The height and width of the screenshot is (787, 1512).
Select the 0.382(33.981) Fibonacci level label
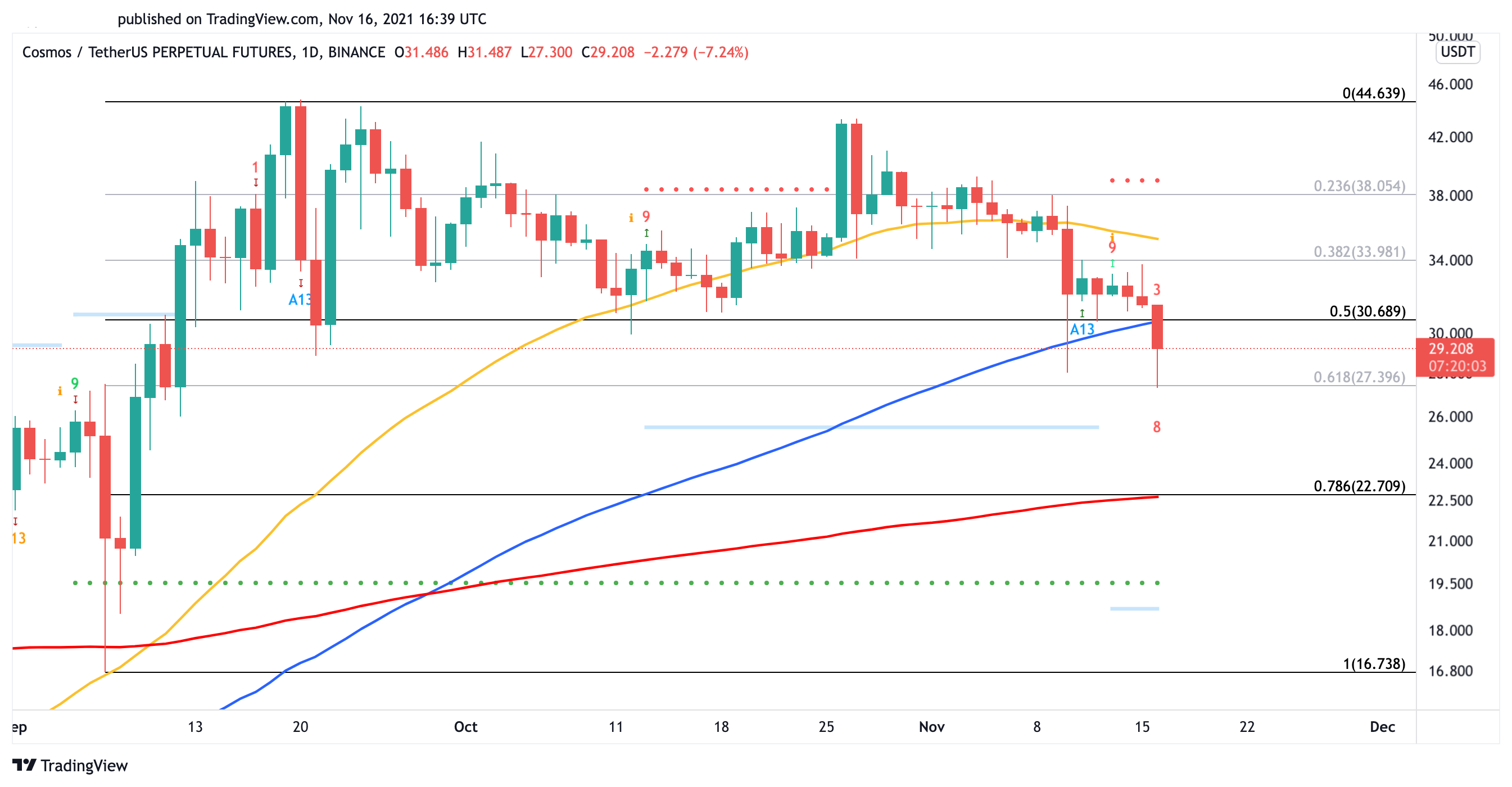[x=1359, y=252]
